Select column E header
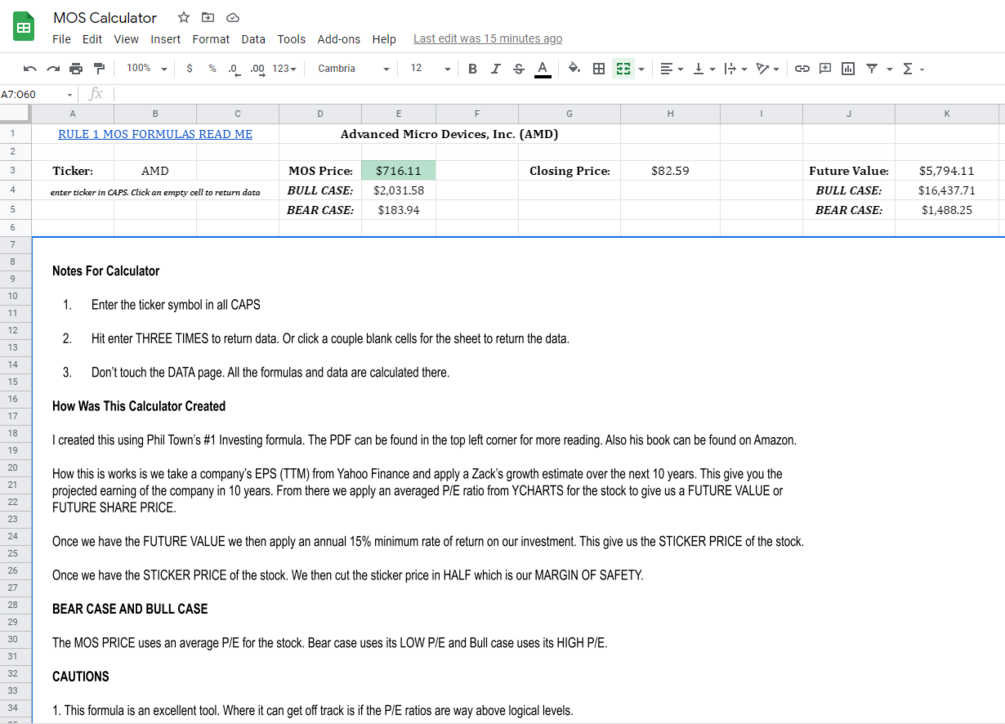Viewport: 1005px width, 724px height. pyautogui.click(x=399, y=113)
